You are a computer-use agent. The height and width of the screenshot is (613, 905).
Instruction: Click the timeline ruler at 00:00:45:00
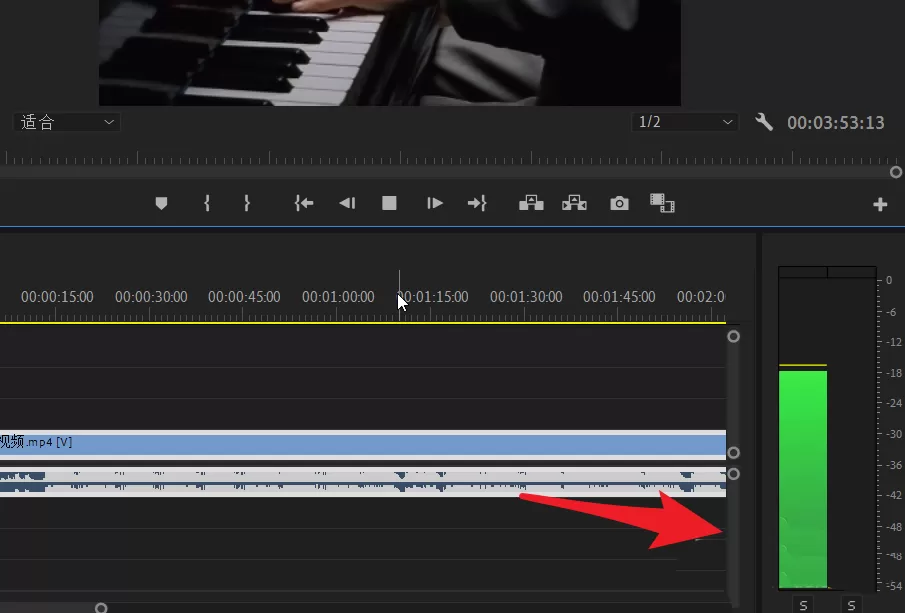[x=244, y=297]
